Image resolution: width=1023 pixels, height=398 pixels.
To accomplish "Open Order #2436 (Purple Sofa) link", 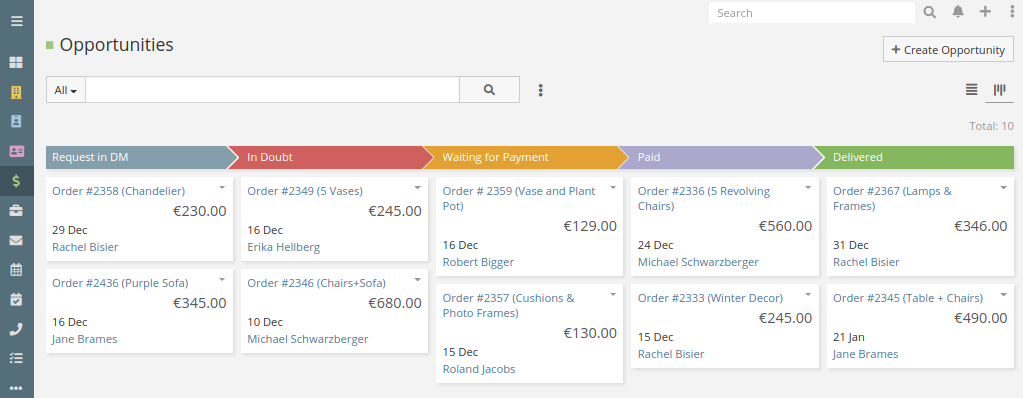I will (x=120, y=283).
